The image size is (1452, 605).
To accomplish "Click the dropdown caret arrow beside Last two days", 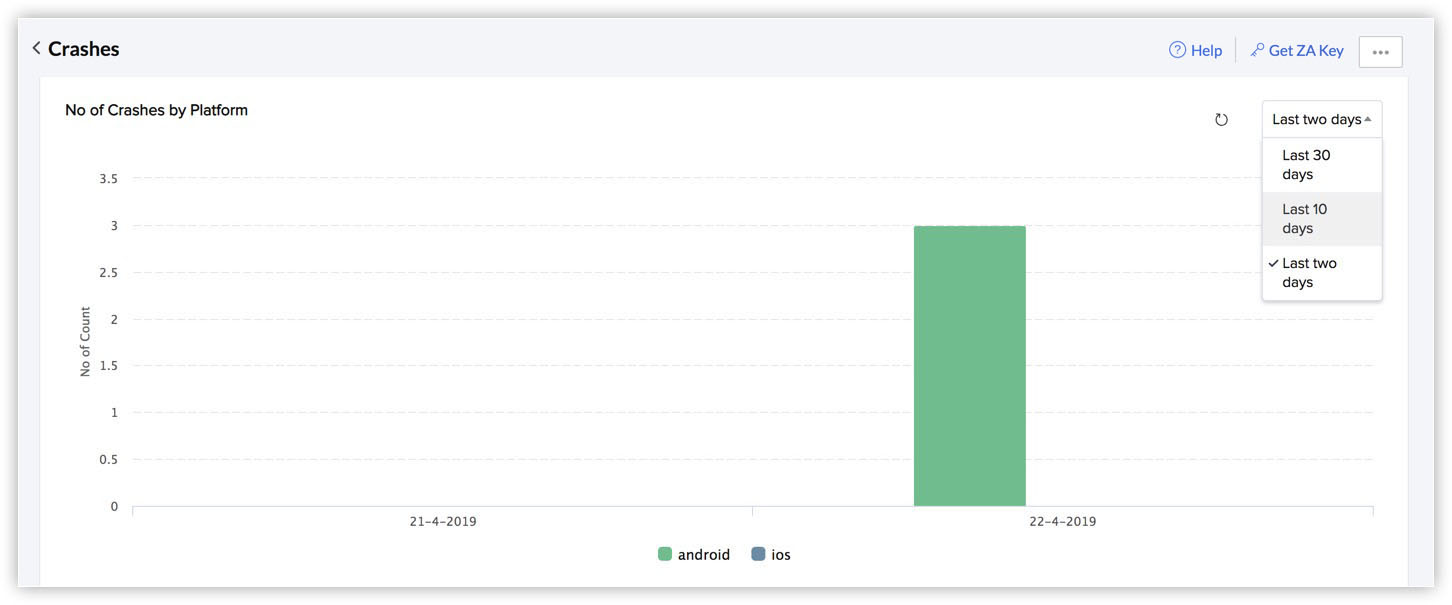I will tap(1368, 119).
